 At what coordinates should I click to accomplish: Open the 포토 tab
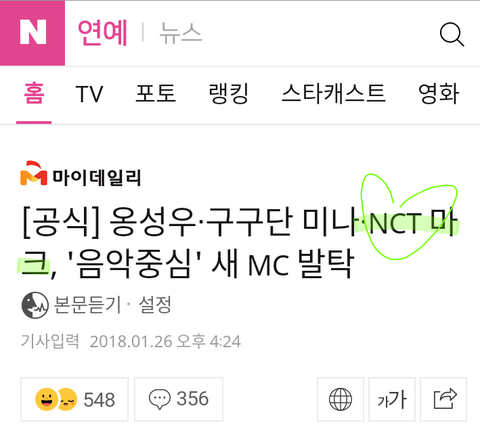(155, 94)
